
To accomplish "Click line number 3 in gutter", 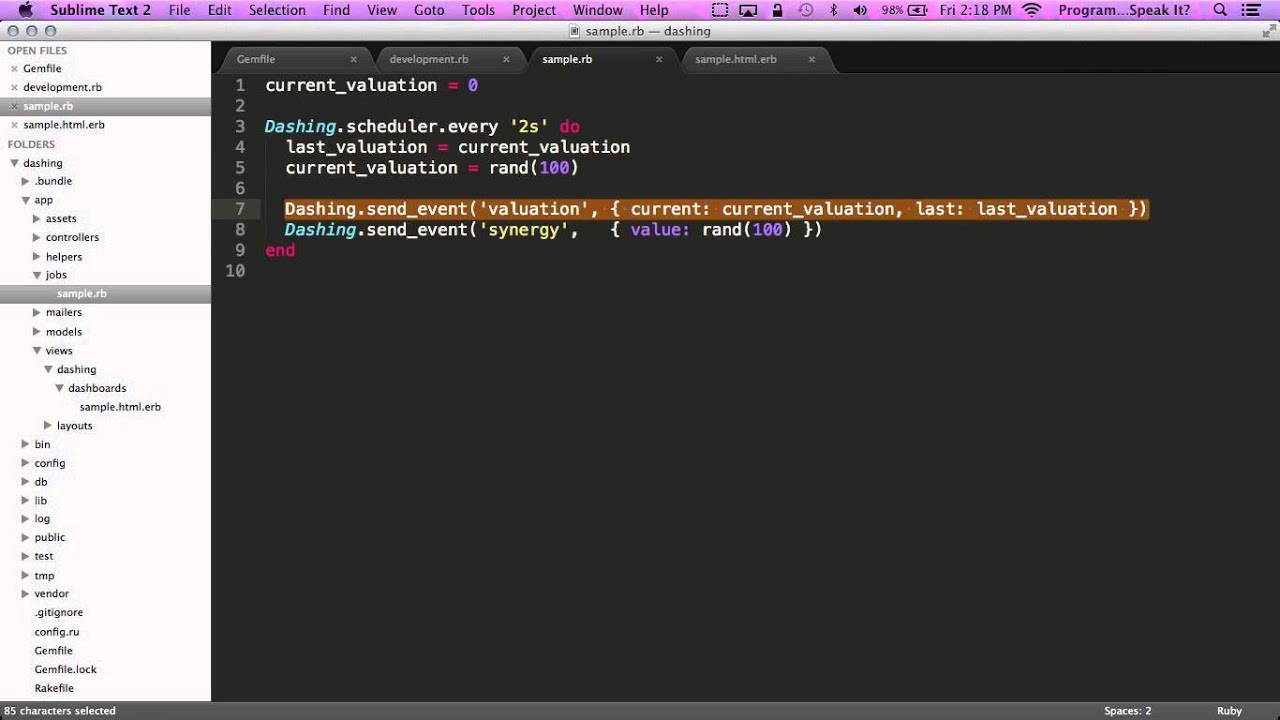I will coord(240,127).
